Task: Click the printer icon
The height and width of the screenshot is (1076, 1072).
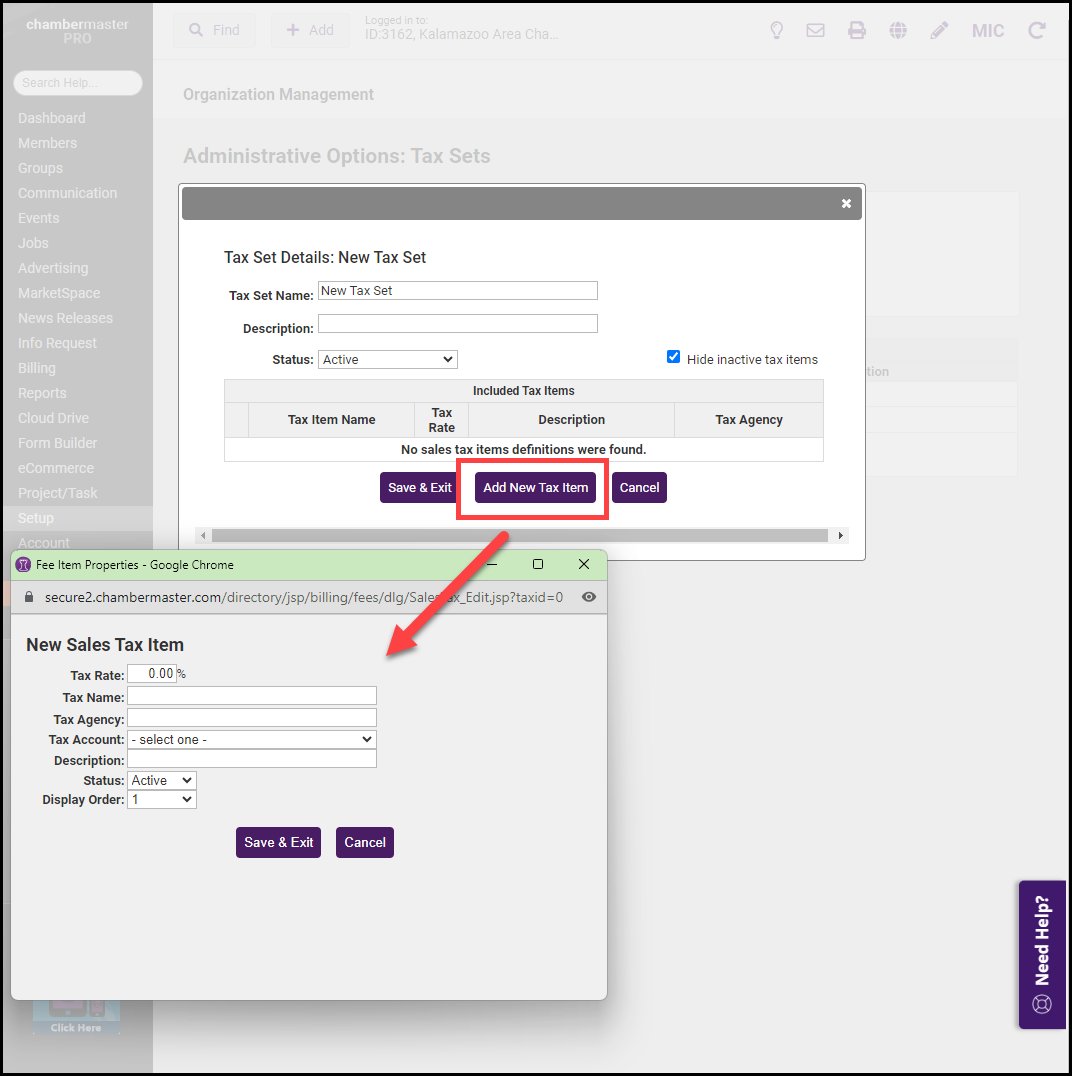Action: 857,30
